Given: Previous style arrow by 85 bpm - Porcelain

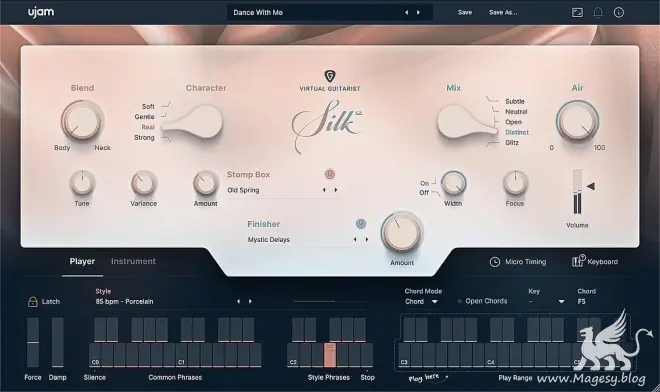Looking at the screenshot, I should point(239,301).
